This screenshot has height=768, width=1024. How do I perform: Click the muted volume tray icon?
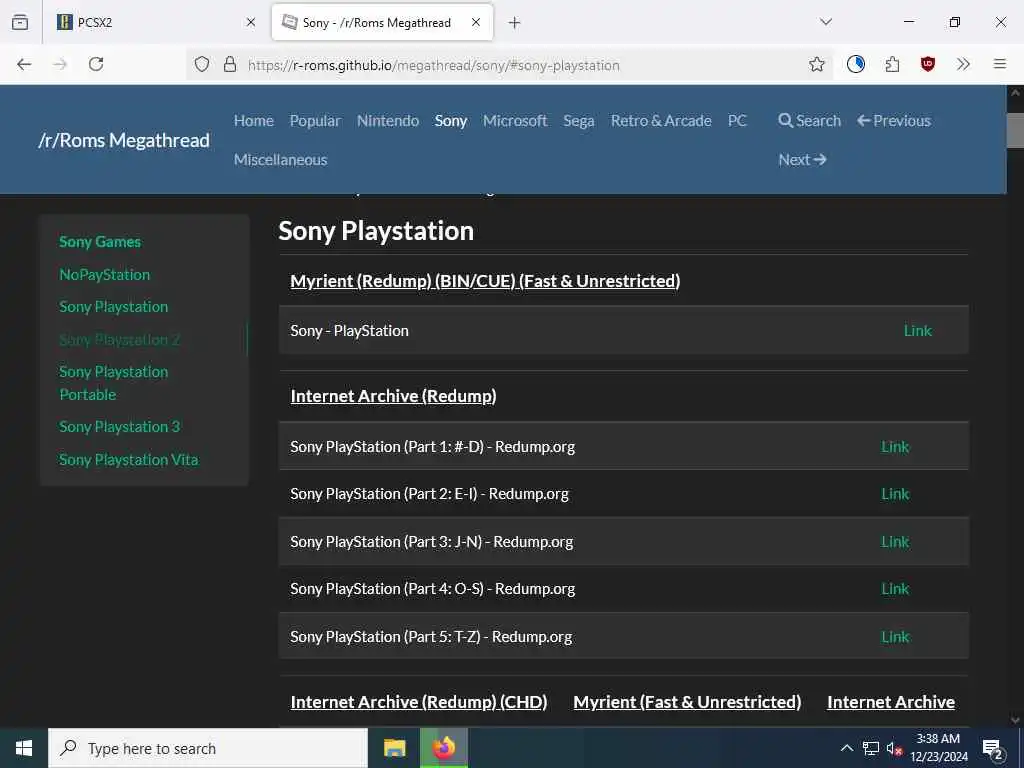(894, 748)
